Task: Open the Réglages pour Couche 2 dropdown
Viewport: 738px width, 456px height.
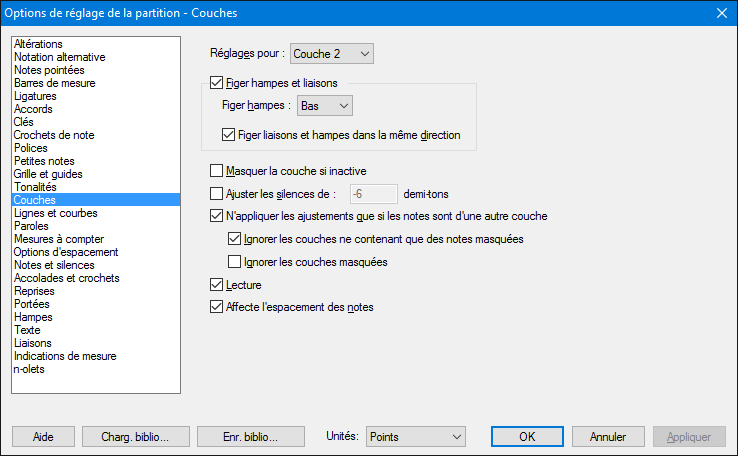Action: click(332, 53)
